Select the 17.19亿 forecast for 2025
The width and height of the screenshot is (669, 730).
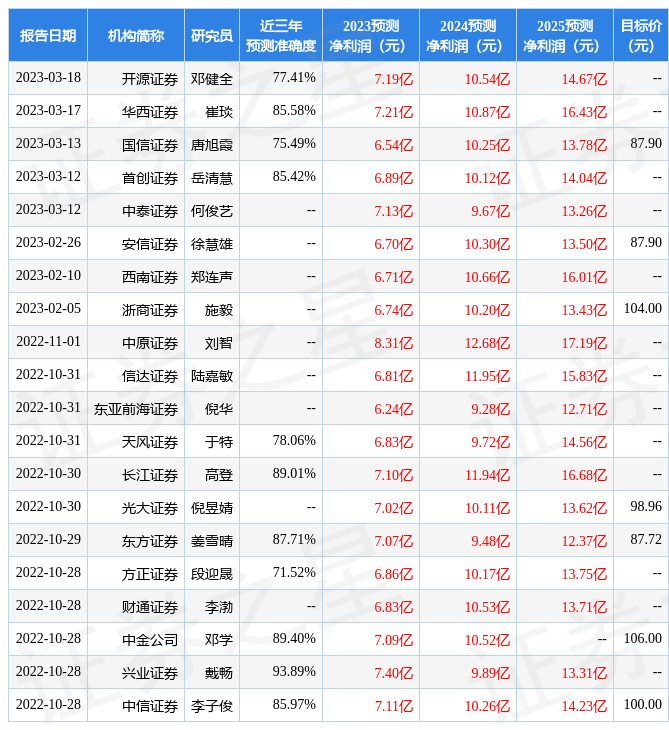point(587,343)
